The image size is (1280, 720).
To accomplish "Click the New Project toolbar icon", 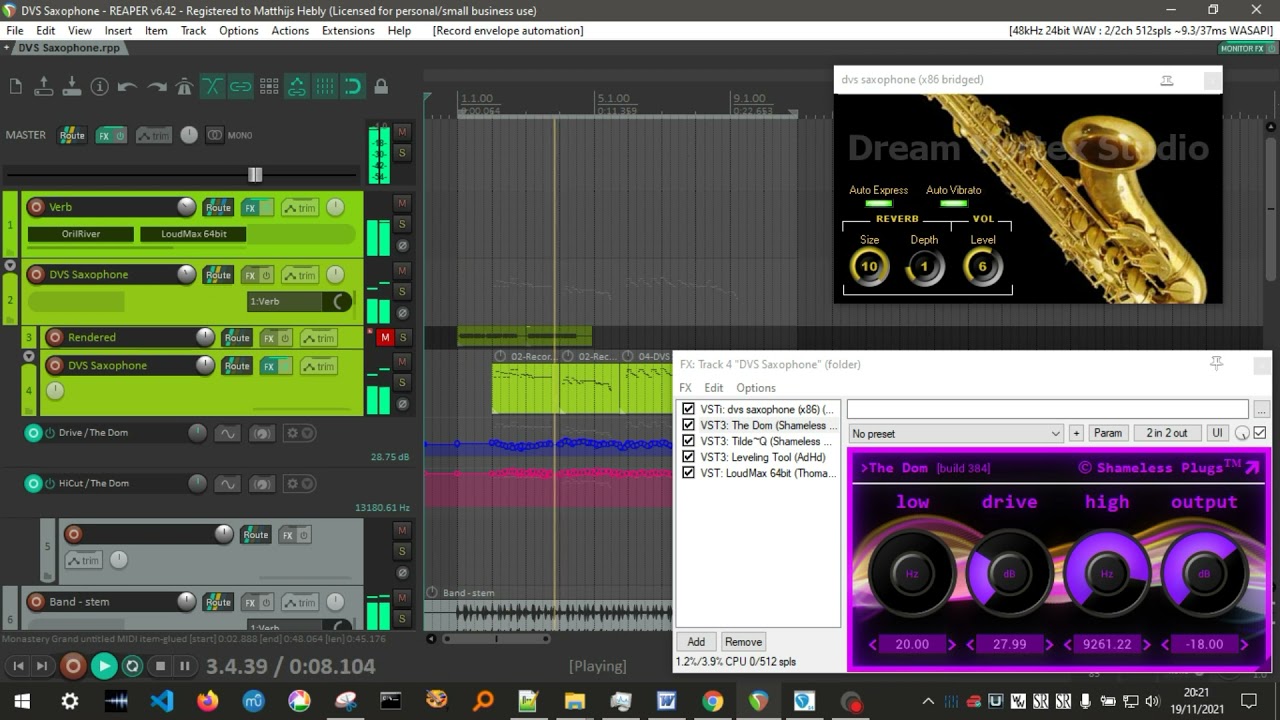I will pos(16,87).
